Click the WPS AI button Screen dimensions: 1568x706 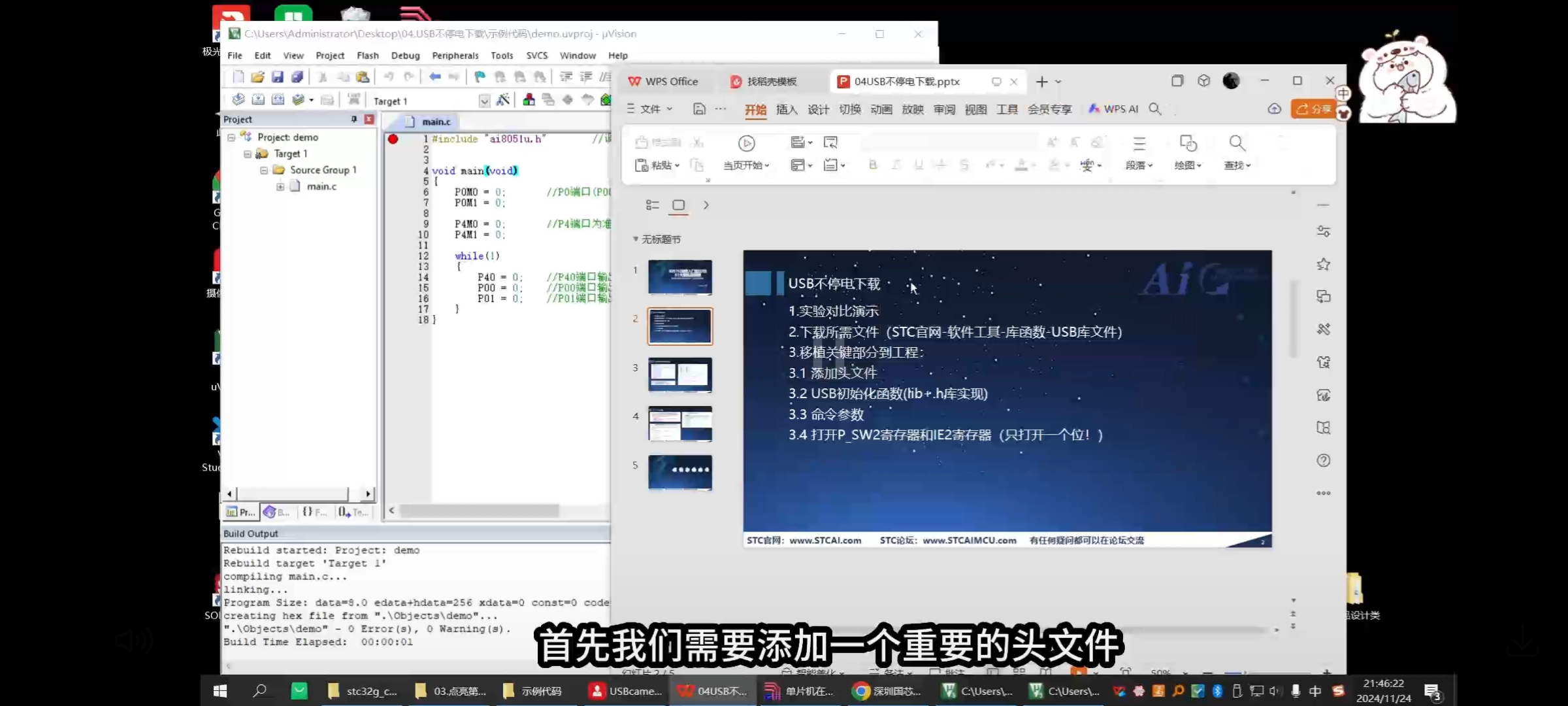click(x=1114, y=109)
